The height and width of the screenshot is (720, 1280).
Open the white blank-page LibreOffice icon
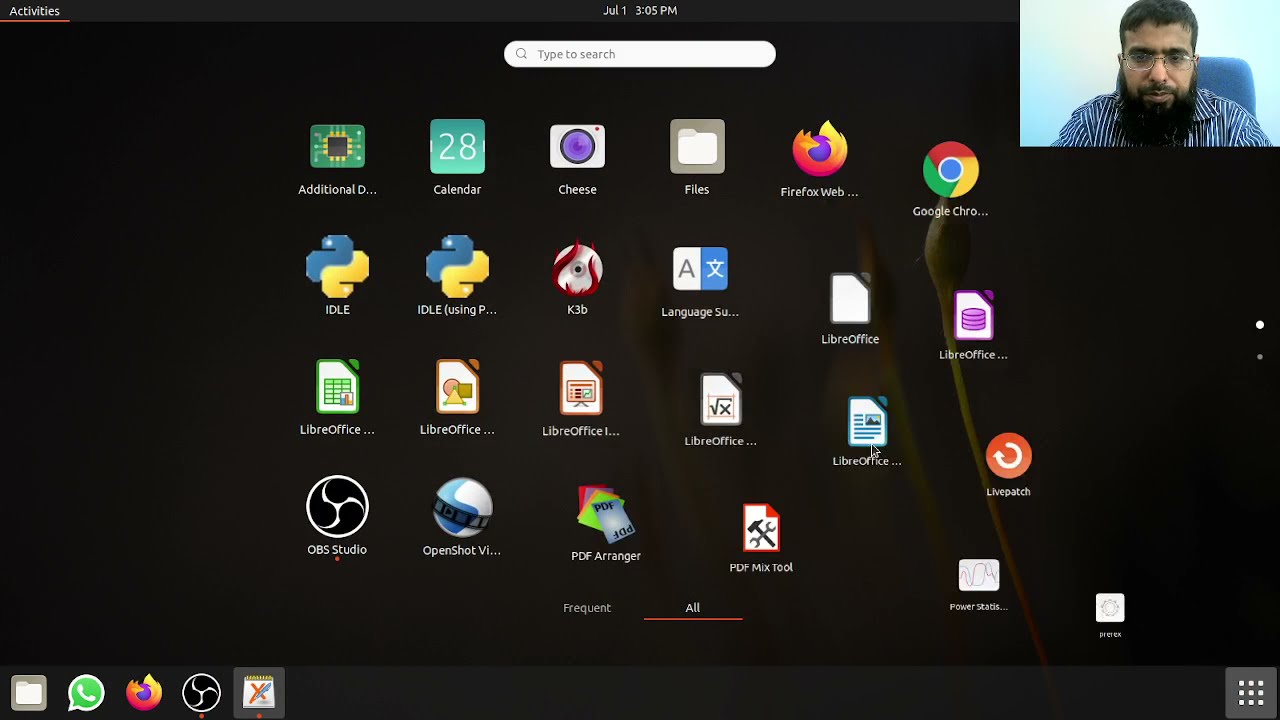(x=850, y=298)
